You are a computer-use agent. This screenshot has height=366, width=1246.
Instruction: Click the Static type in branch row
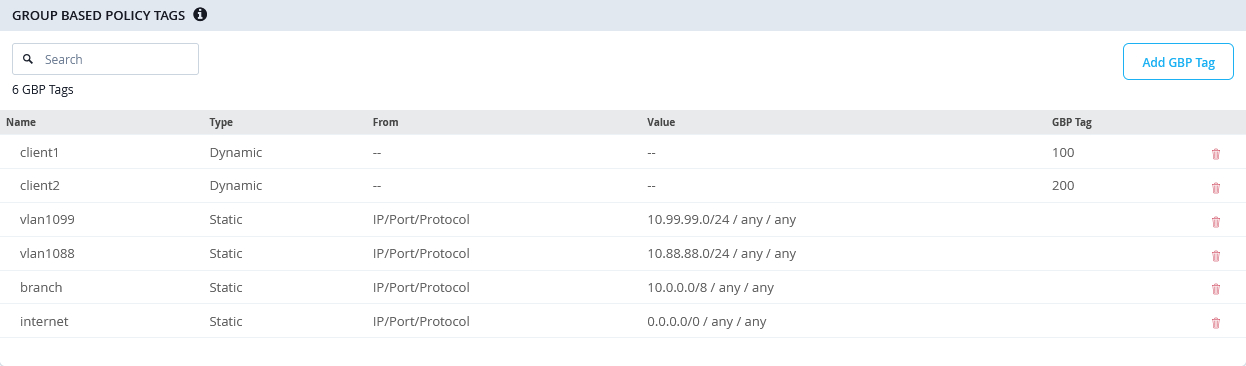(226, 287)
